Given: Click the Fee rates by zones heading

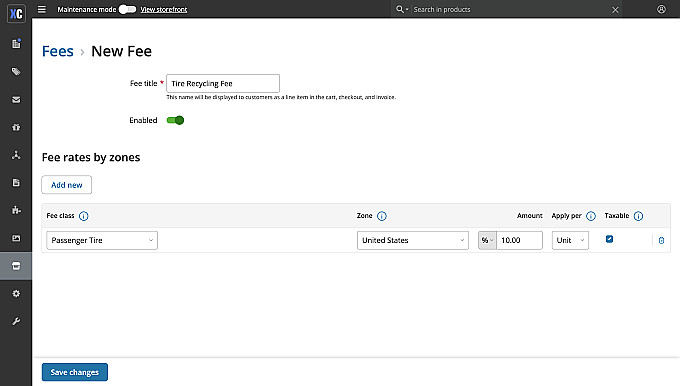Looking at the screenshot, I should (91, 157).
